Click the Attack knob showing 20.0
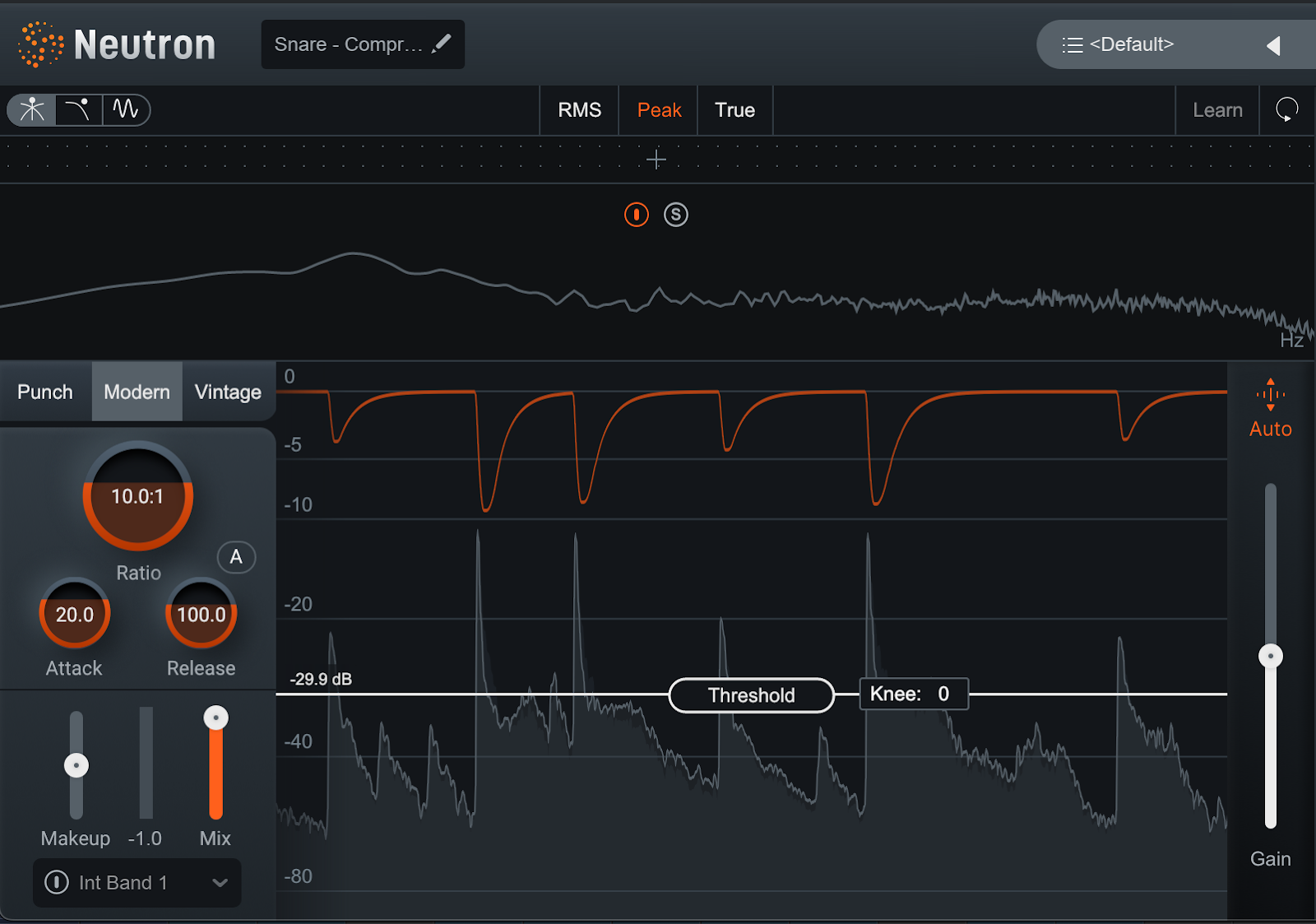1316x924 pixels. [x=75, y=614]
